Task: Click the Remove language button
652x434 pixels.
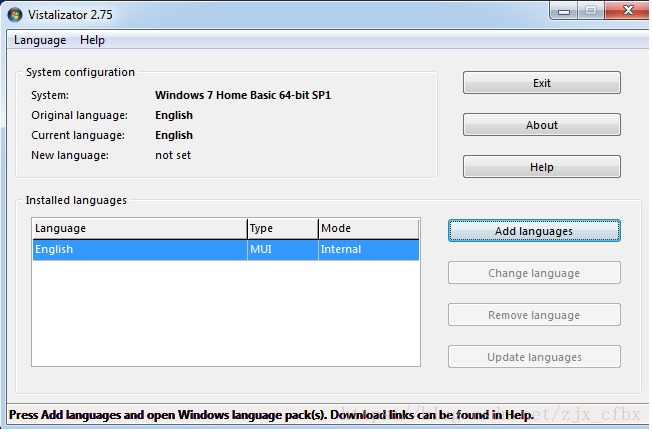Action: pyautogui.click(x=534, y=315)
